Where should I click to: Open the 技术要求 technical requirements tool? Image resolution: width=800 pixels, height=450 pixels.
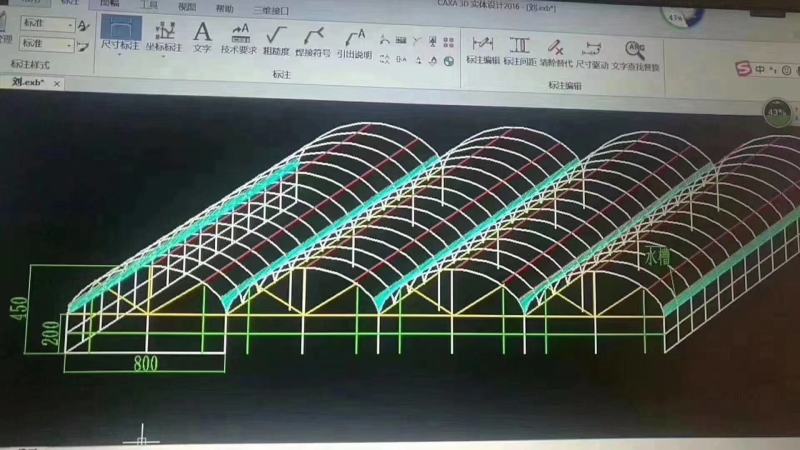239,38
